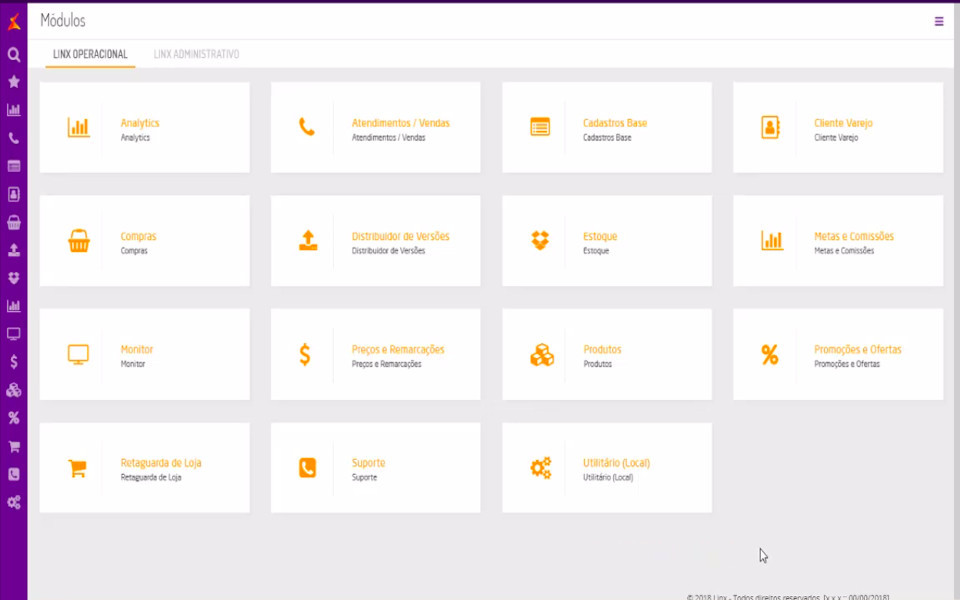
Task: Open the Preços e Remarcações module card
Action: (375, 354)
